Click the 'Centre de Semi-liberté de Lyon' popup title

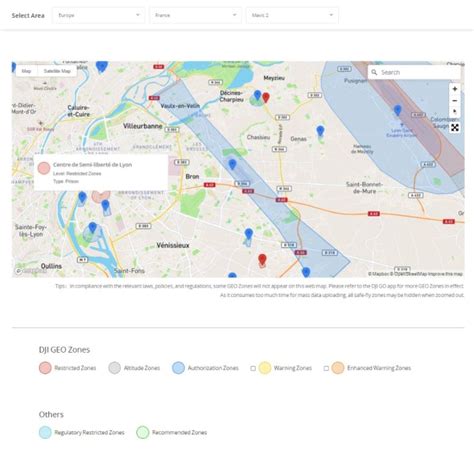(x=92, y=165)
